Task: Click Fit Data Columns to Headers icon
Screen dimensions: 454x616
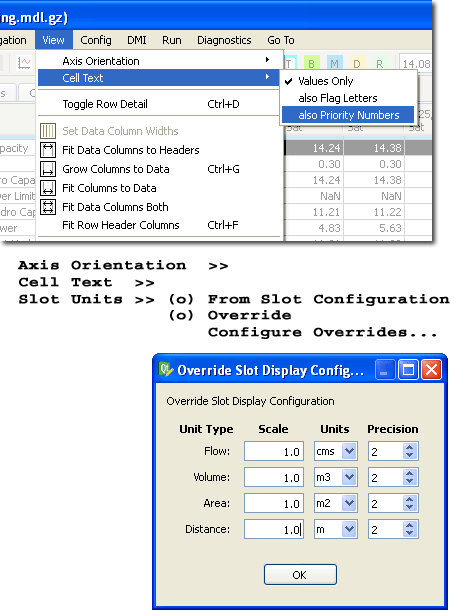Action: 48,150
